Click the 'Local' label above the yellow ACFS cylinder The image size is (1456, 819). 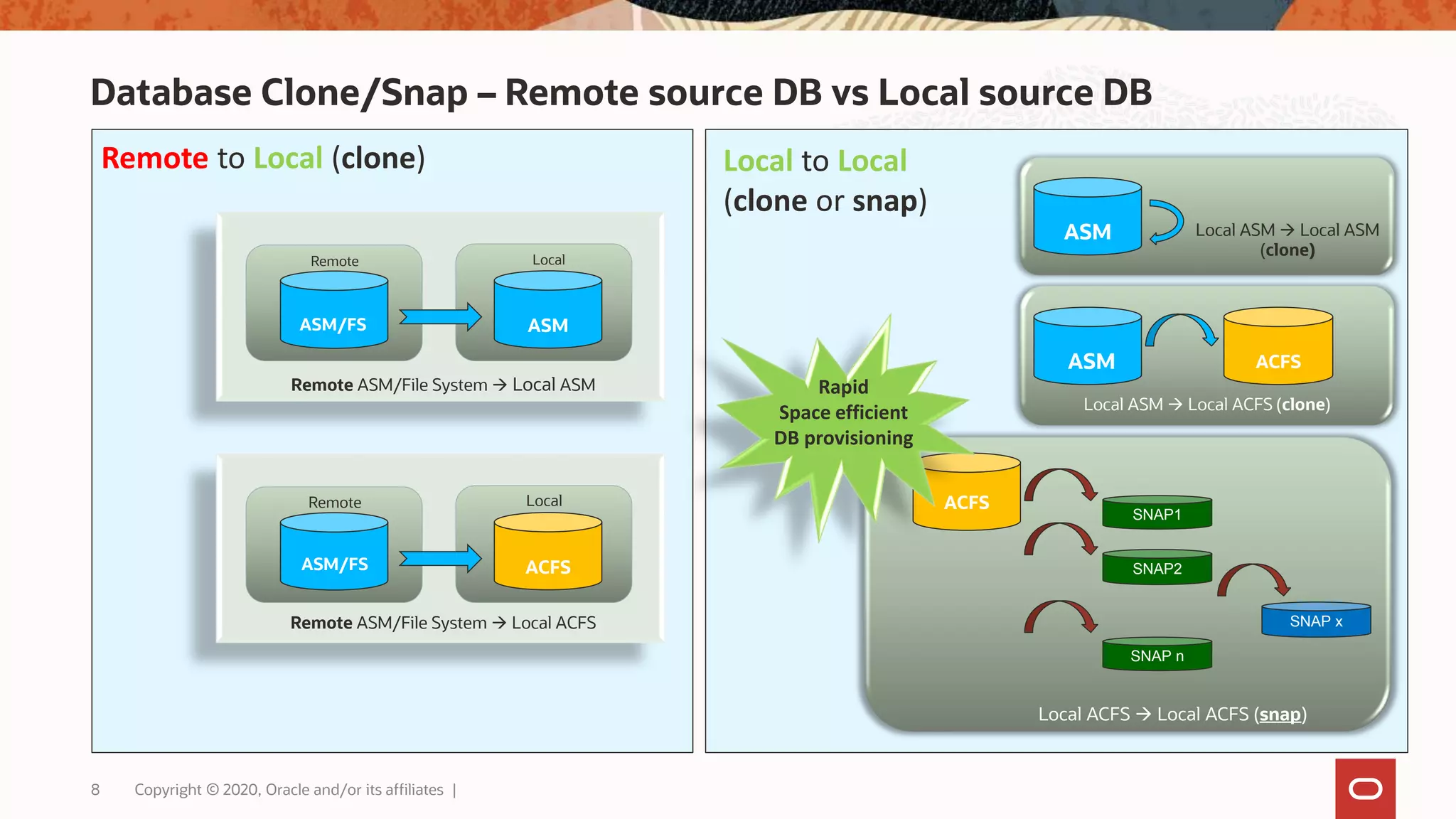[544, 500]
